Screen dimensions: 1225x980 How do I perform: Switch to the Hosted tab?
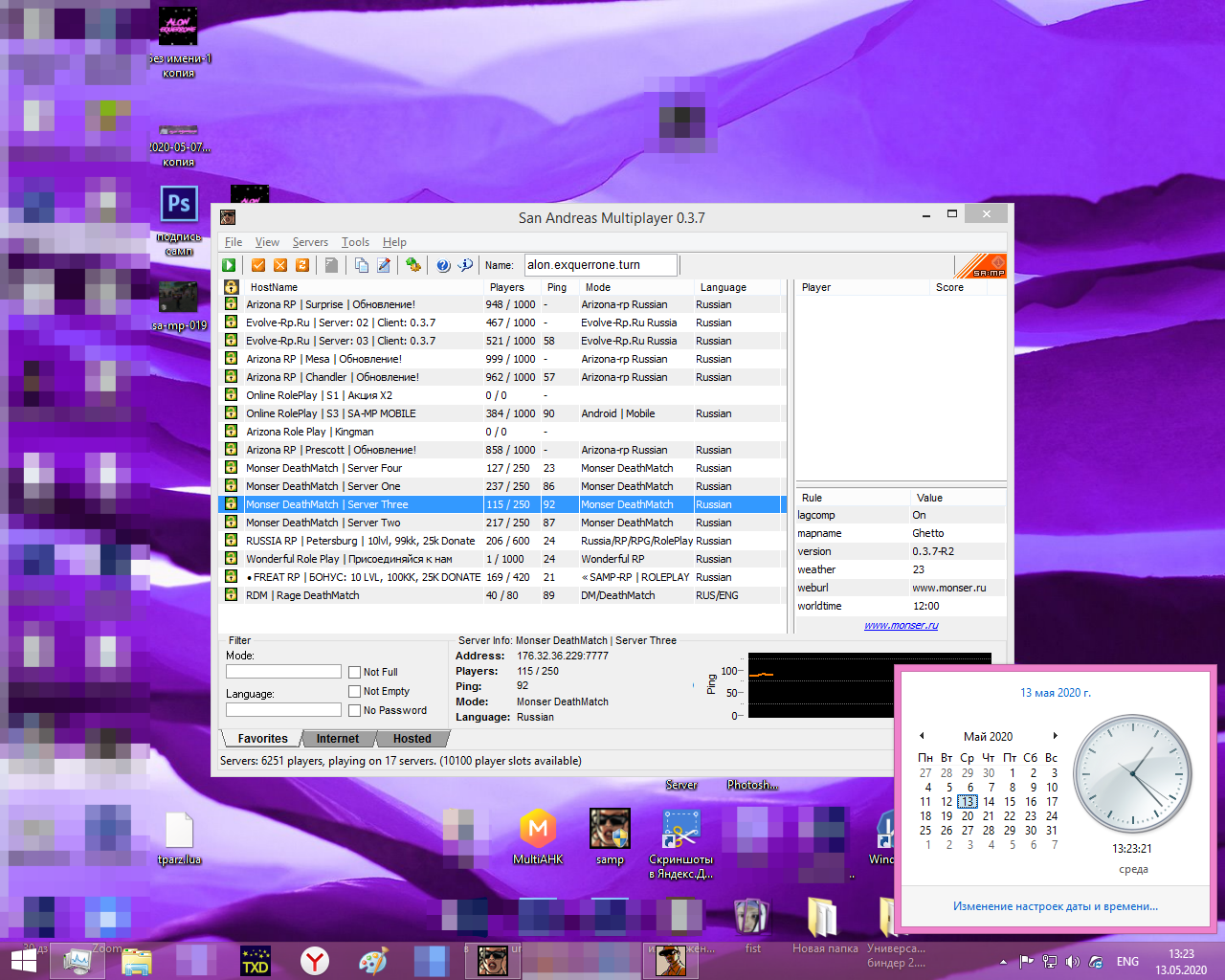coord(412,739)
